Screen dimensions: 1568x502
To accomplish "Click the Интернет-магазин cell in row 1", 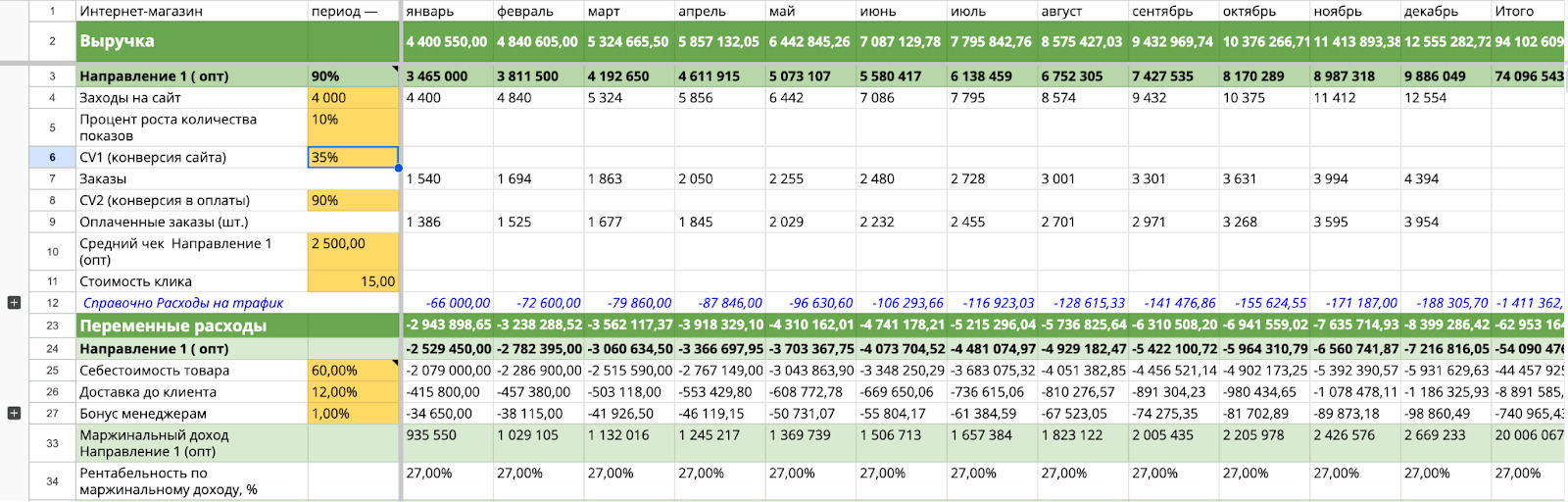I will [191, 12].
